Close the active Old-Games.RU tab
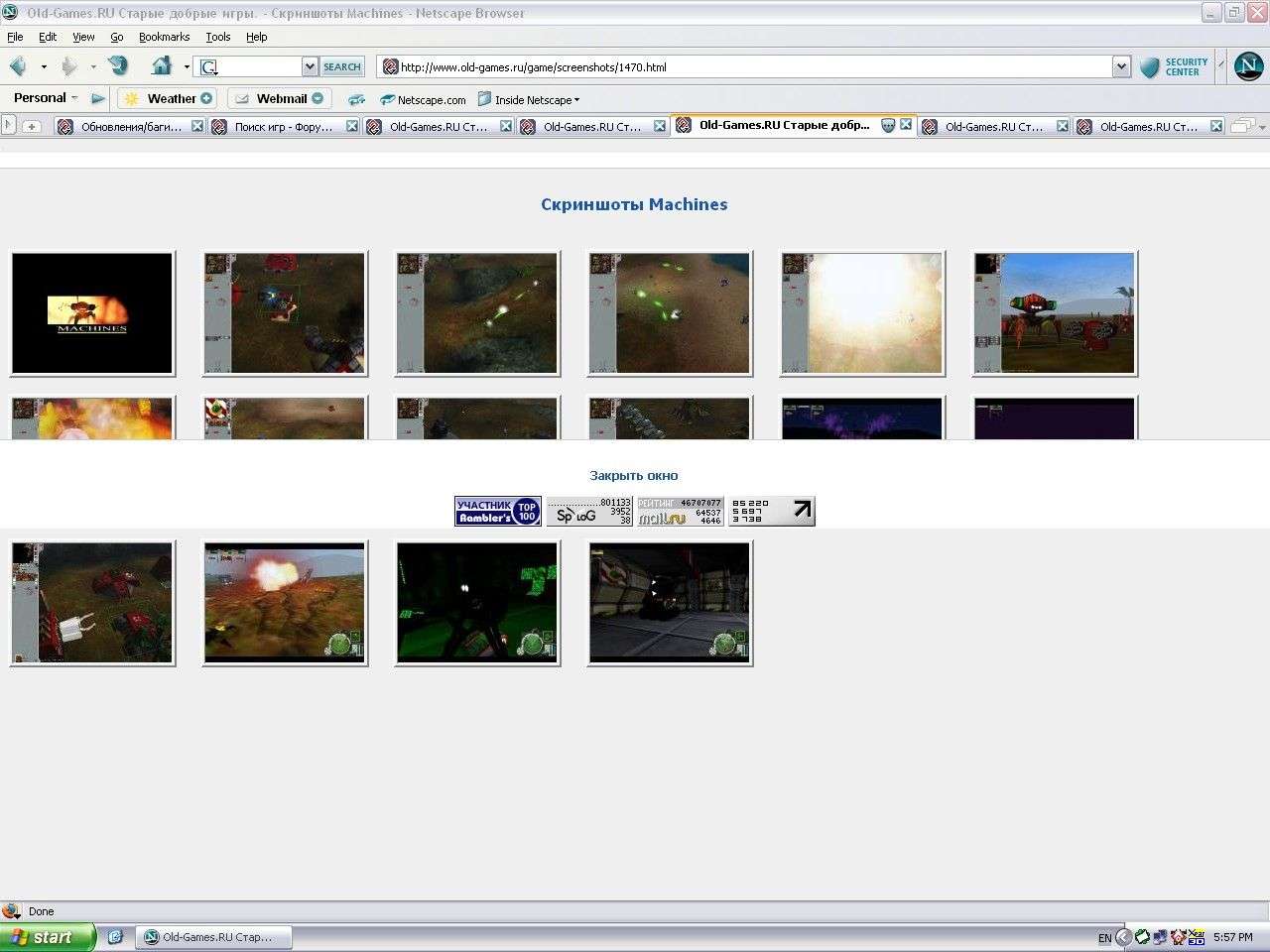1270x952 pixels. 906,126
